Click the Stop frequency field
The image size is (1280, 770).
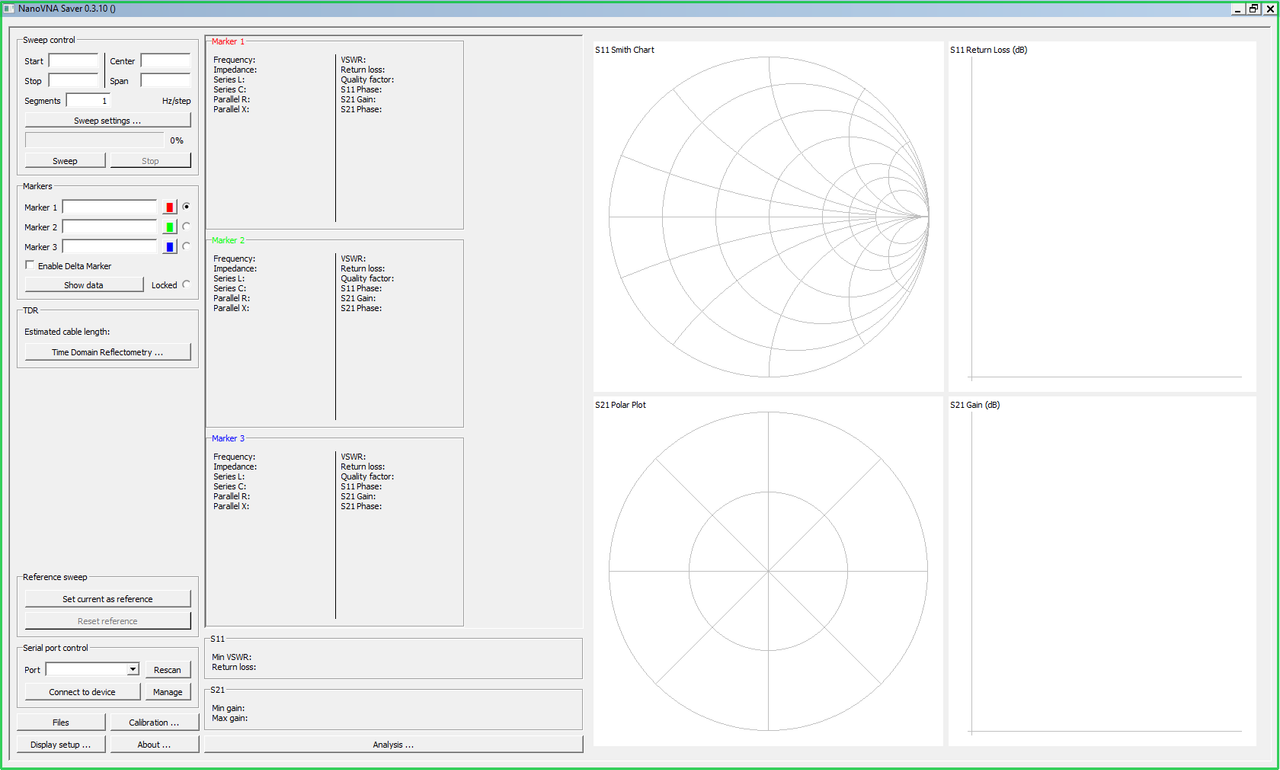click(74, 81)
